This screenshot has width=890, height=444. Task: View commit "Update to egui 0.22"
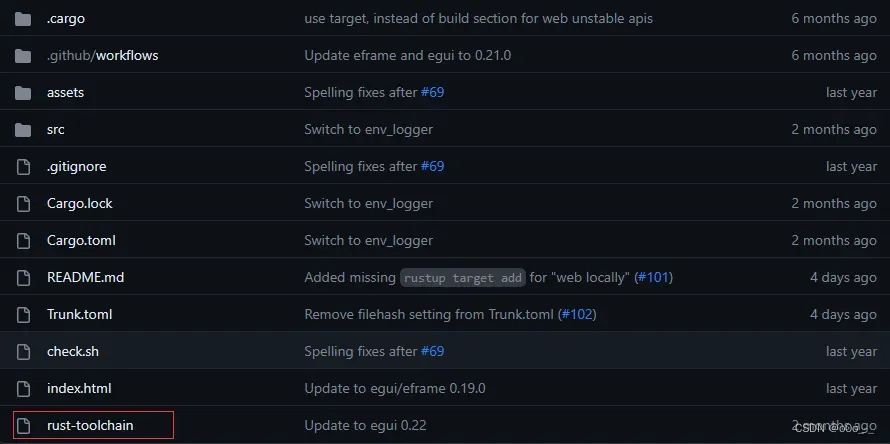coord(365,426)
